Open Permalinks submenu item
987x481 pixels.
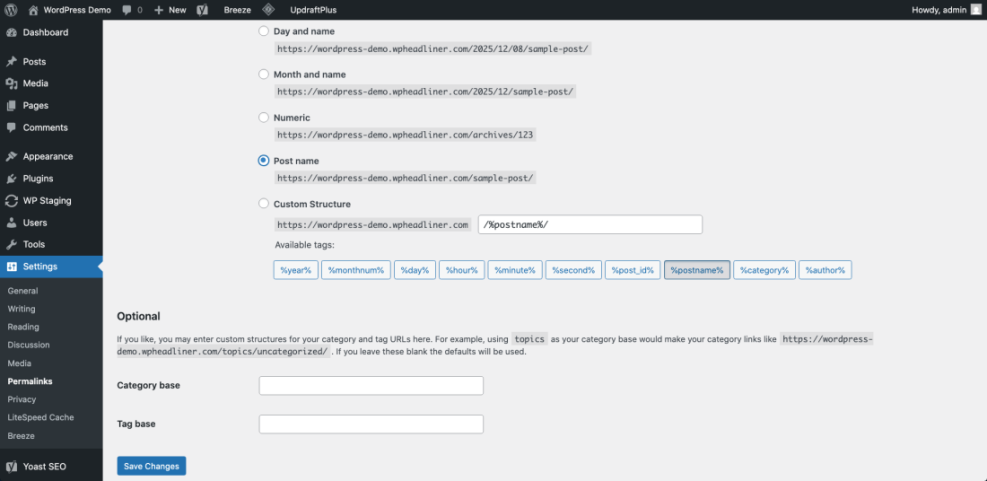[x=30, y=382]
